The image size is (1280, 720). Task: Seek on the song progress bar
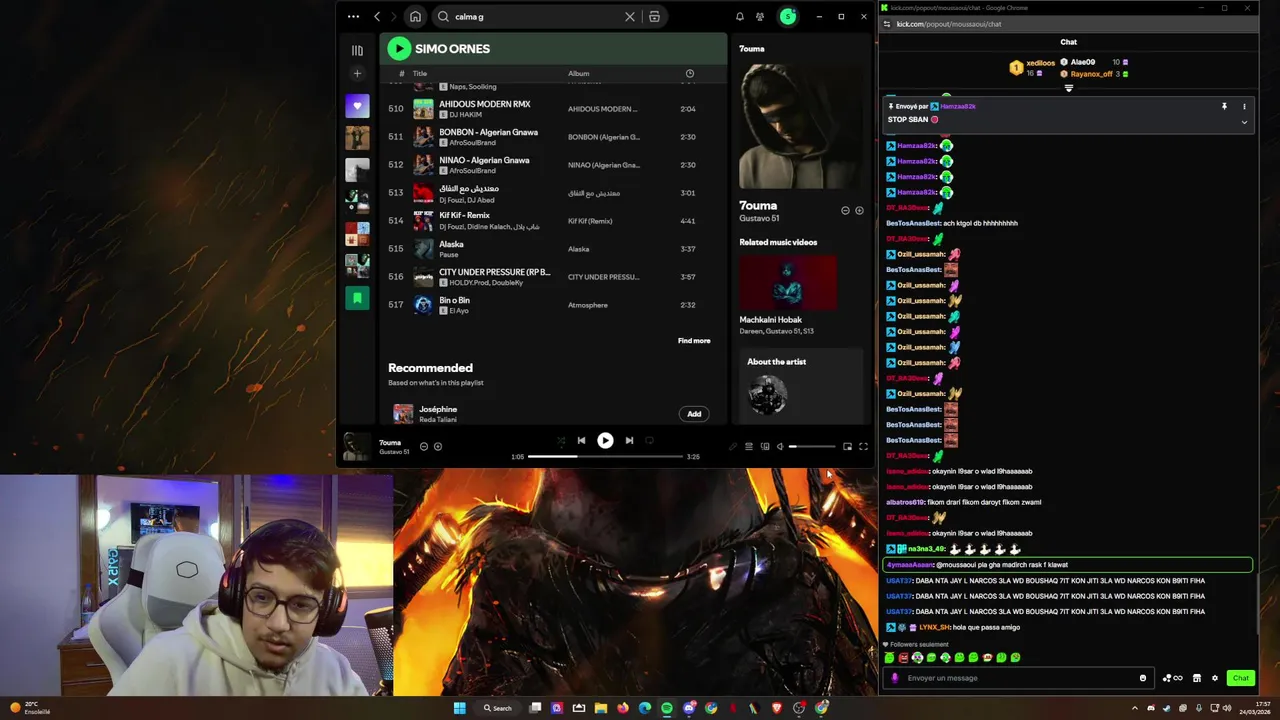tap(604, 456)
